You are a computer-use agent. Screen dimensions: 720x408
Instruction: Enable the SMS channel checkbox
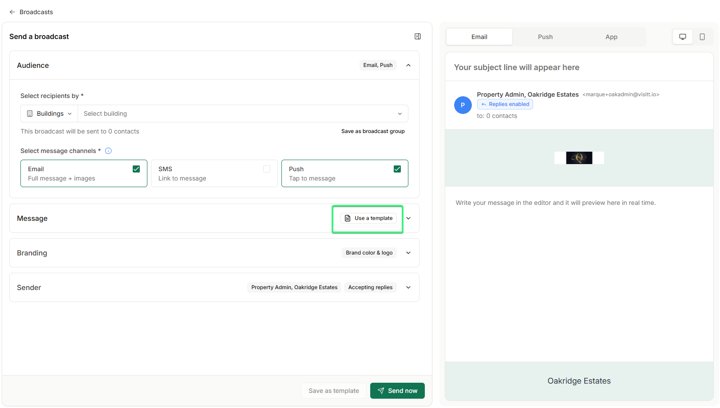coord(267,169)
